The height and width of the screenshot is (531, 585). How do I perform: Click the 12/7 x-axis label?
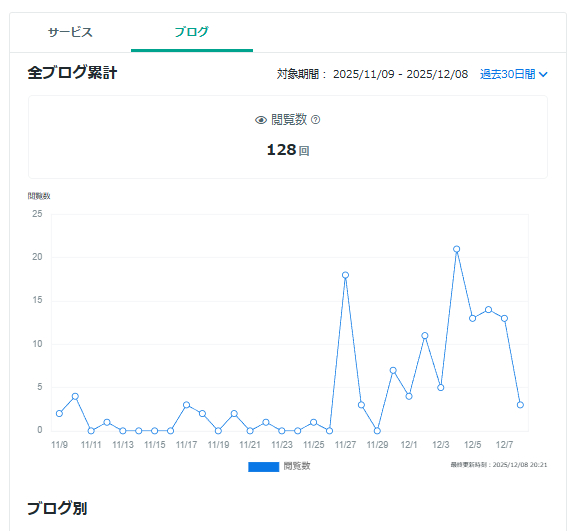[504, 445]
